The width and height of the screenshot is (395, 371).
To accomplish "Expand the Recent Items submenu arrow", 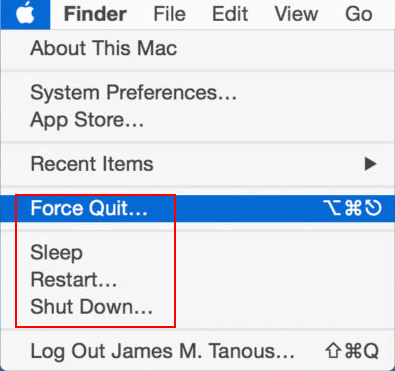I will pos(370,164).
